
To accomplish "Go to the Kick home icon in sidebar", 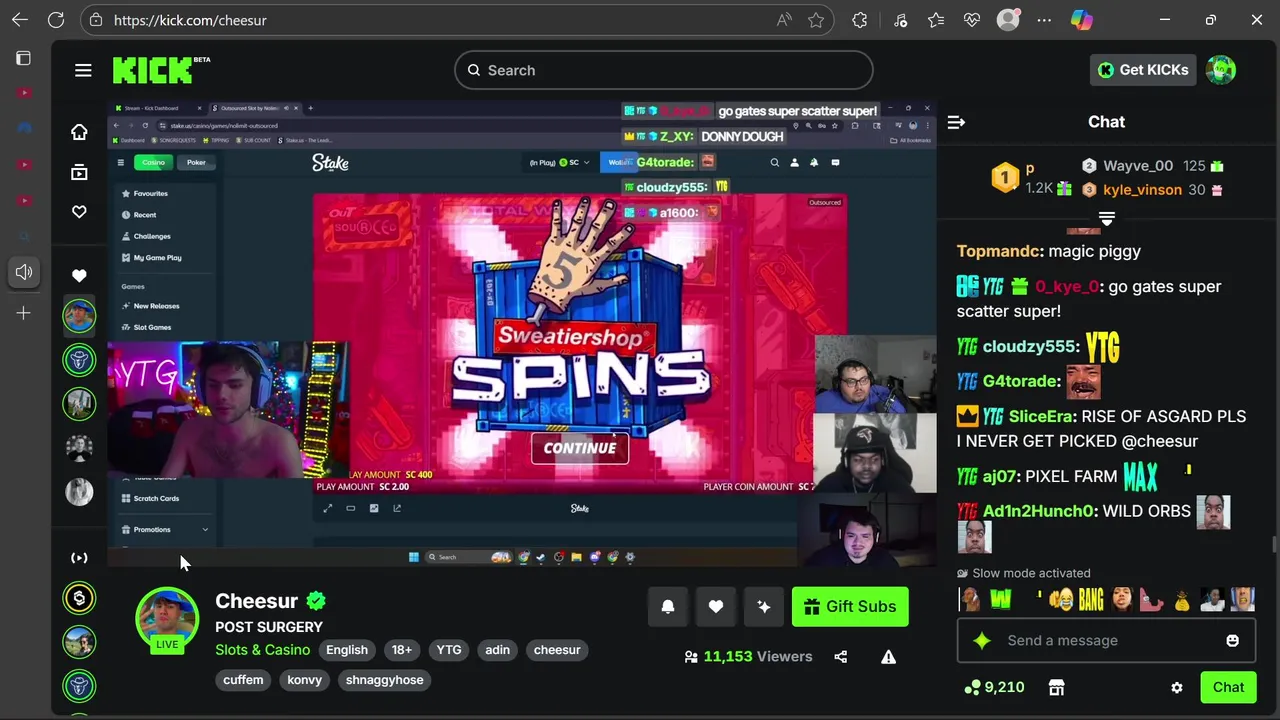I will [79, 132].
